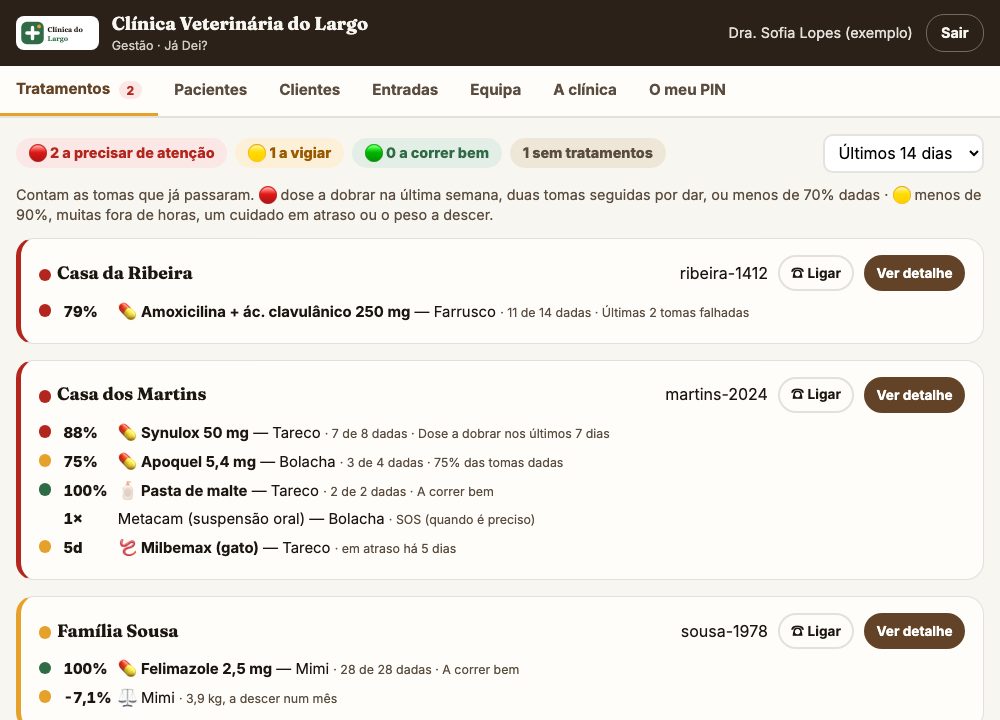Click the red status dot beside Casa dos Martins
The image size is (1000, 720).
[x=45, y=396]
